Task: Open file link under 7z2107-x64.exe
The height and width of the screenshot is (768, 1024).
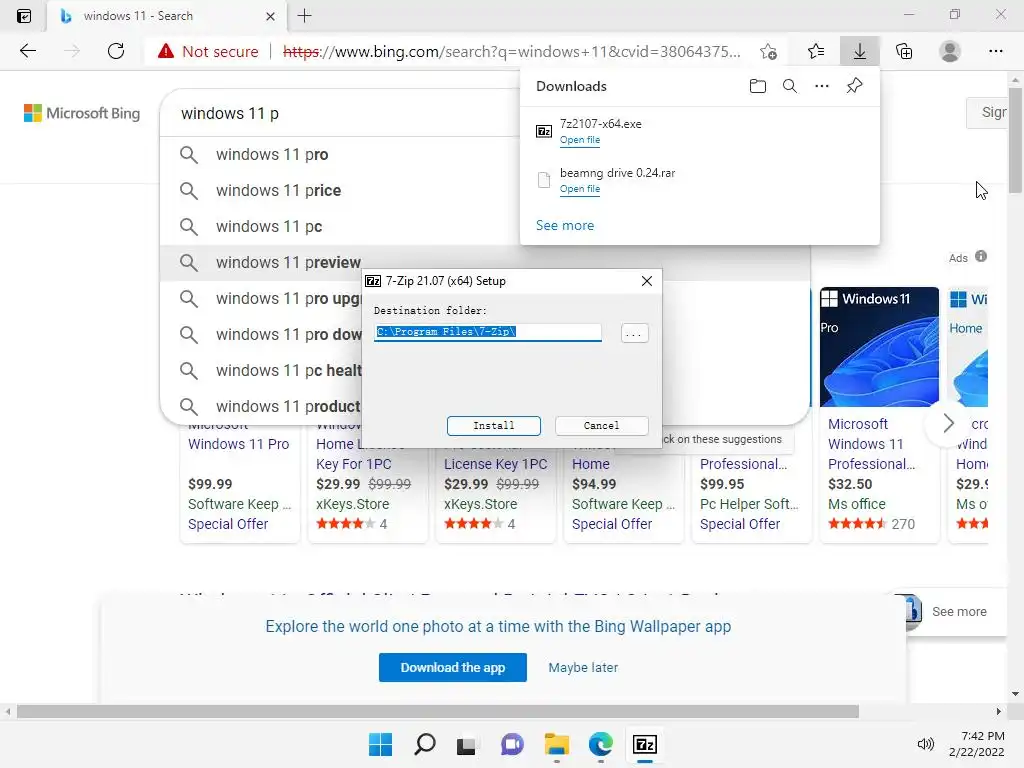Action: pyautogui.click(x=579, y=140)
